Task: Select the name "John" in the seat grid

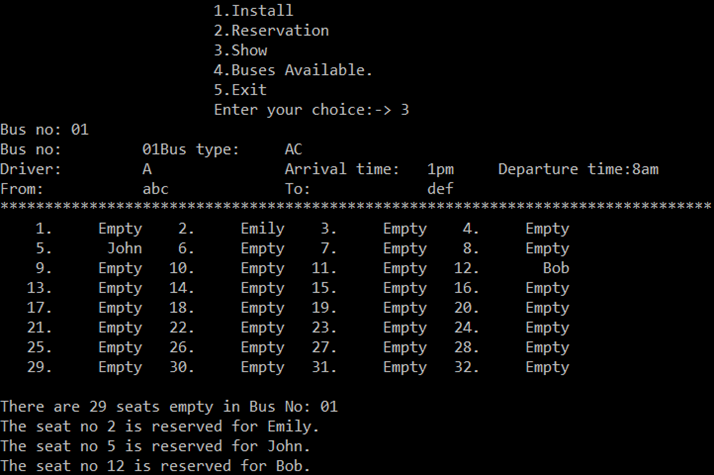Action: [x=124, y=248]
